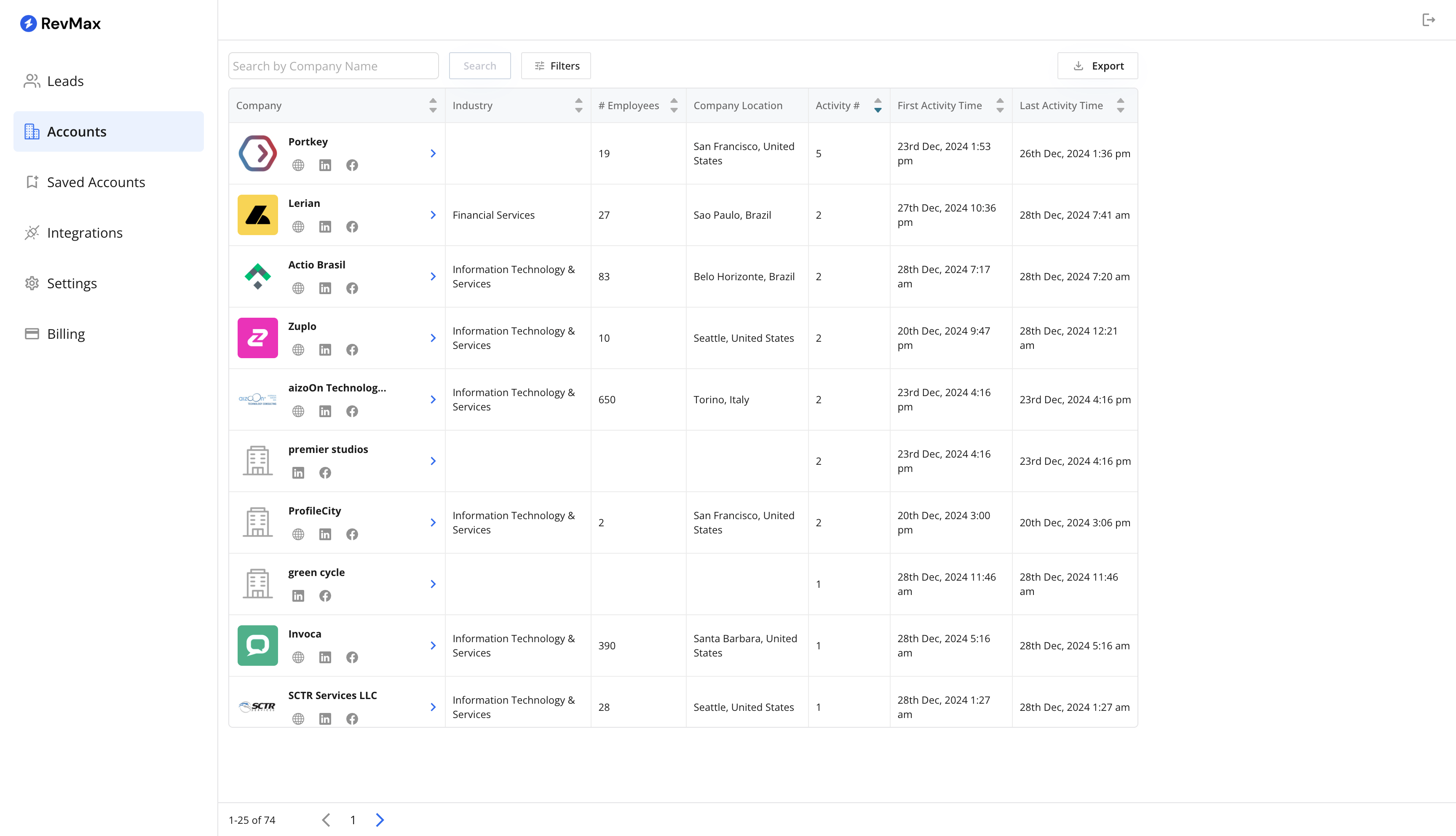The image size is (1456, 836).
Task: Click the Actio Brasil company logo
Action: [258, 276]
